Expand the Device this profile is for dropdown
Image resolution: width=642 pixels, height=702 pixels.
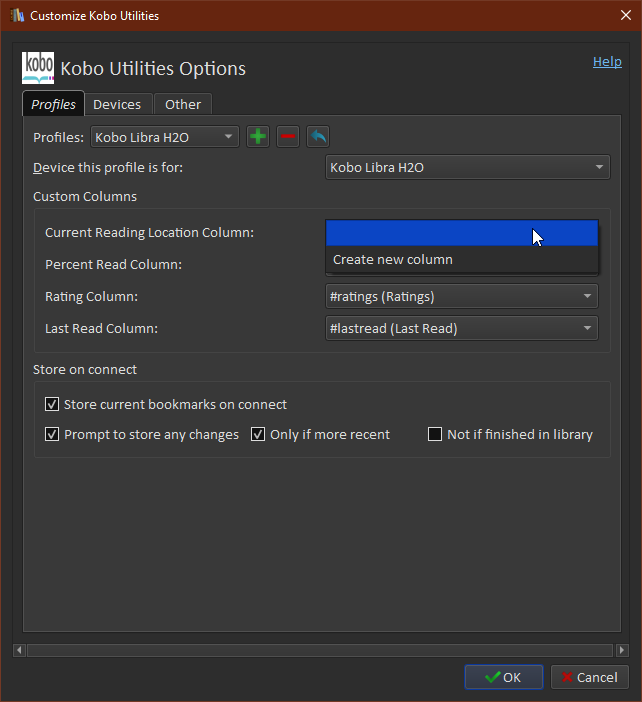tap(468, 168)
